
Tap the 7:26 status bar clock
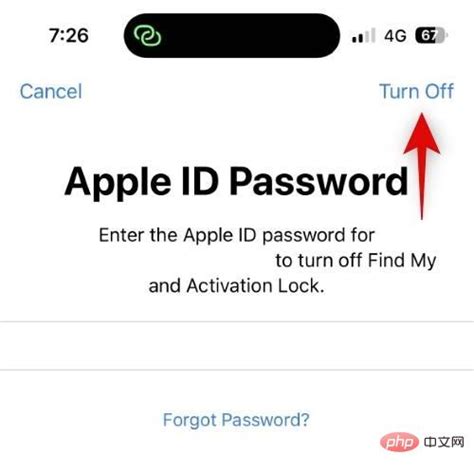pyautogui.click(x=69, y=35)
